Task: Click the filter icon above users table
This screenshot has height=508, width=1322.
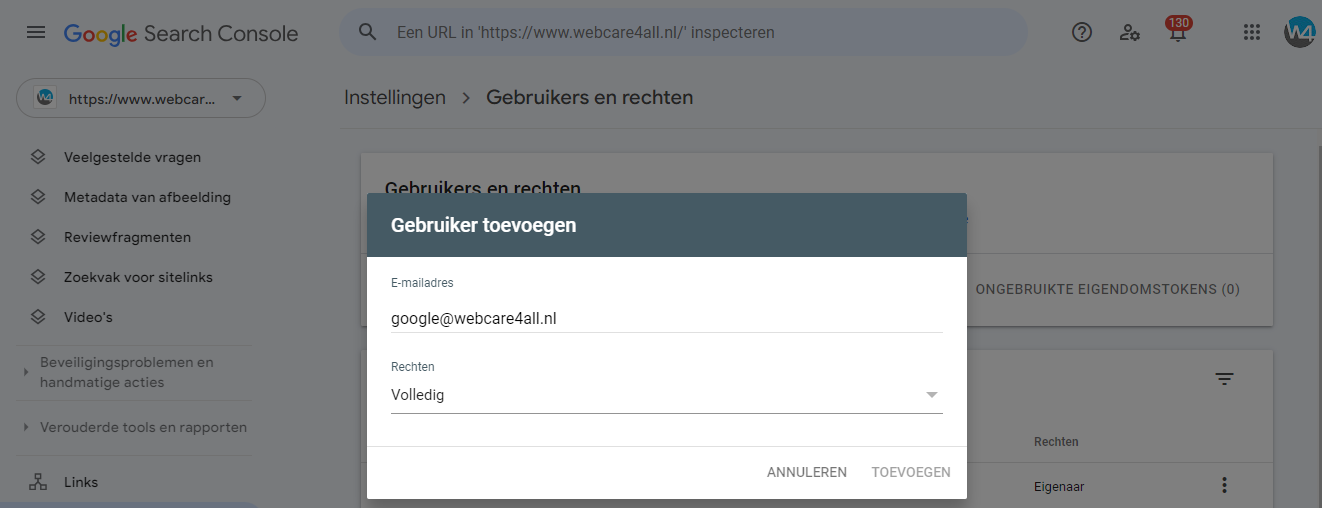Action: [x=1224, y=378]
